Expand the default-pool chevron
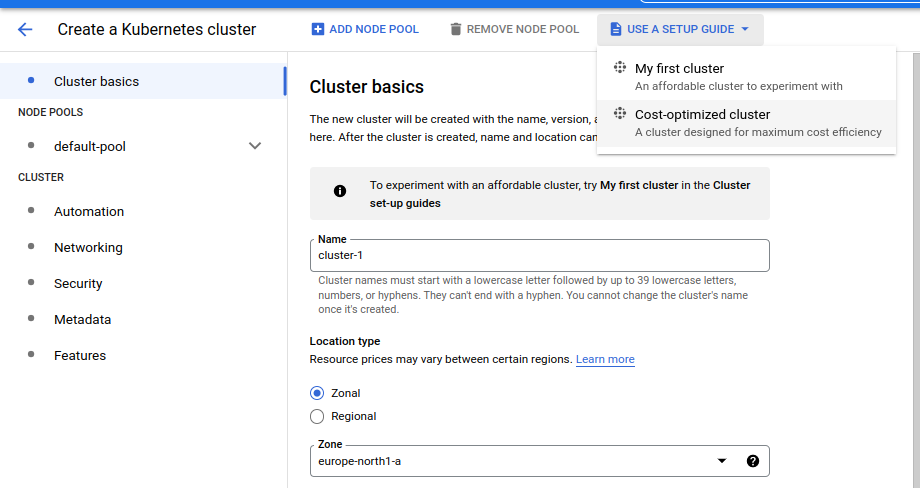 tap(255, 146)
